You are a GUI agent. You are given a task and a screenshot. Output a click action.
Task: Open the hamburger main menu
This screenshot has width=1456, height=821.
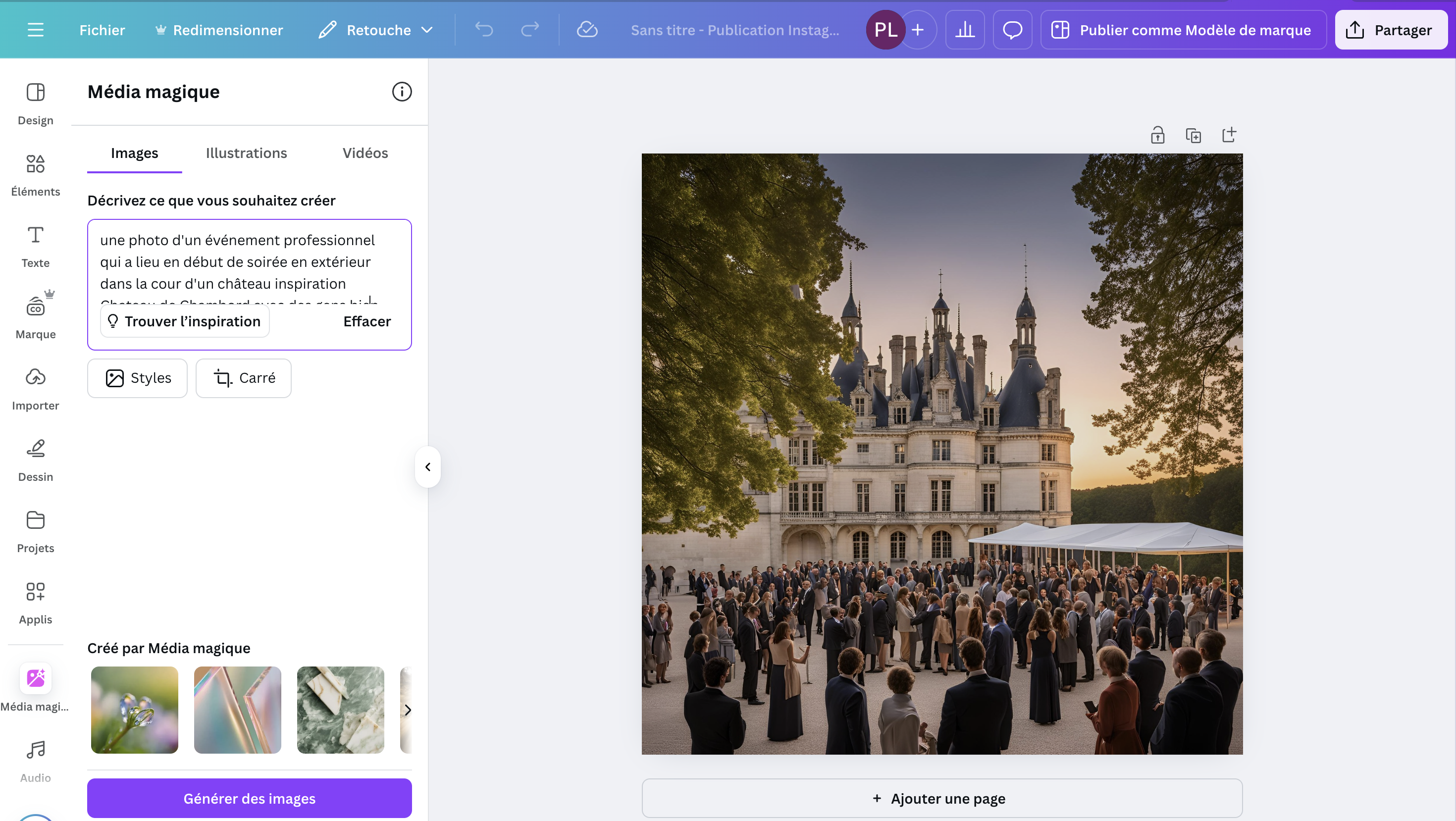(x=35, y=30)
